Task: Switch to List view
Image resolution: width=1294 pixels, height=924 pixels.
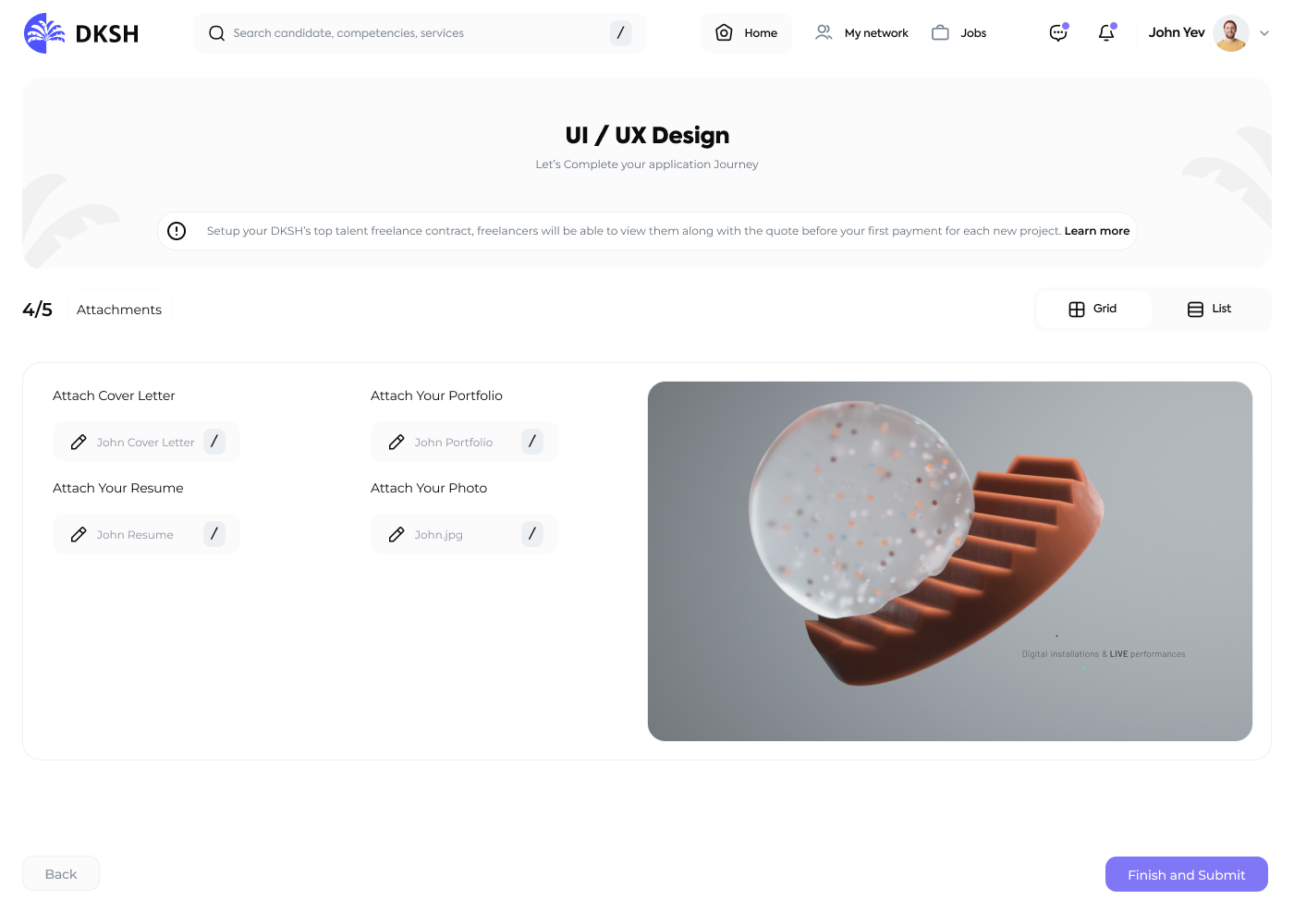Action: (x=1210, y=309)
